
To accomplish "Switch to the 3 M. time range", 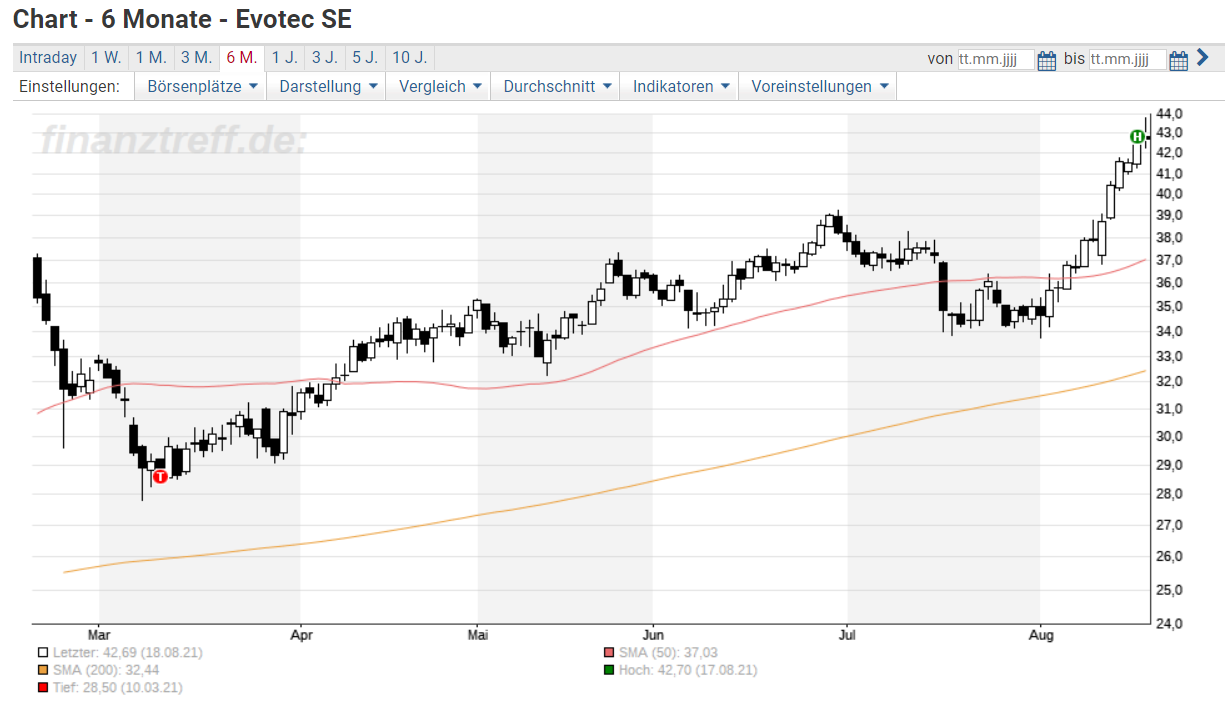I will (x=196, y=58).
